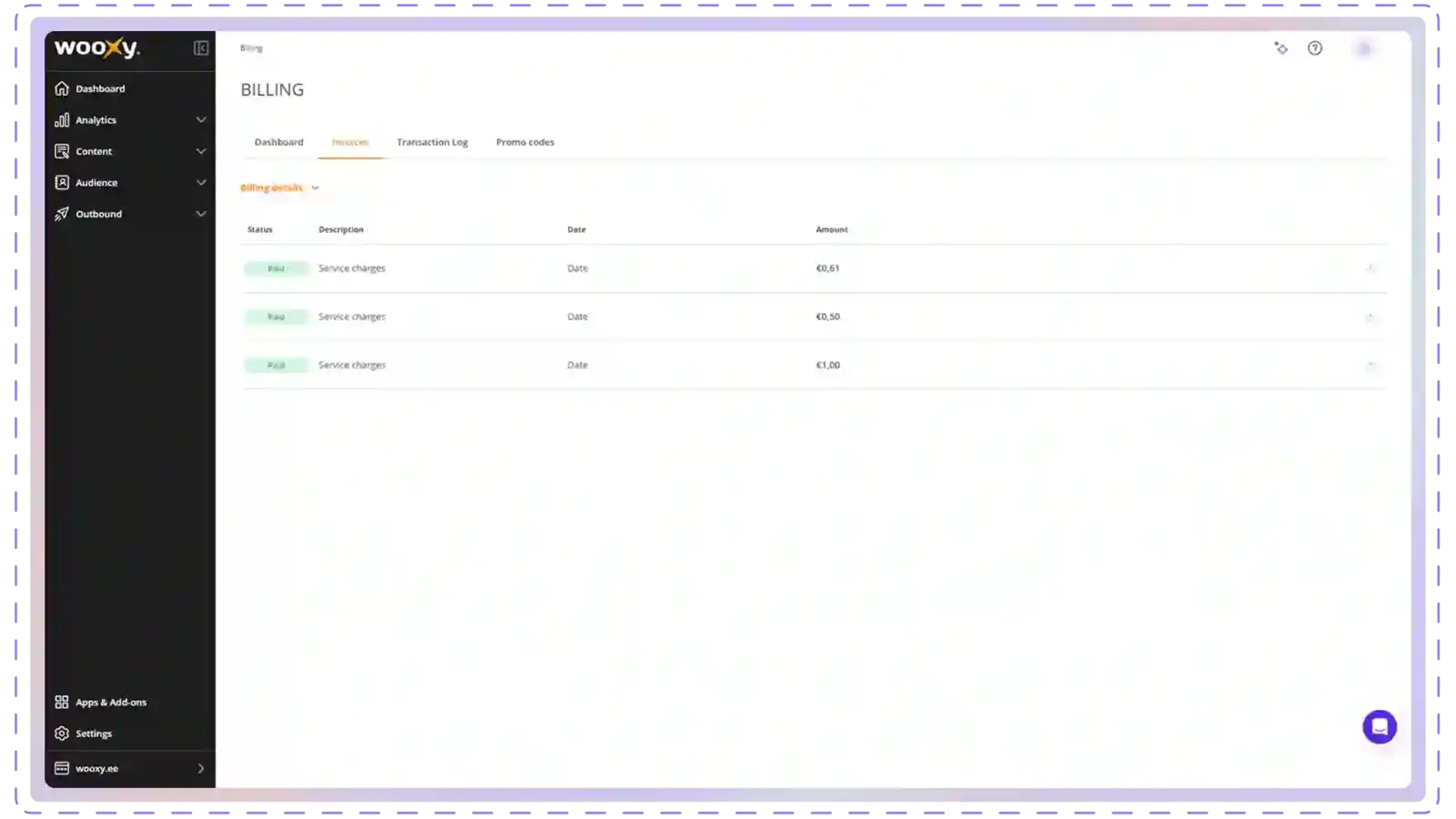Open the billing Dashboard tab
Screen dimensions: 1456x819
click(278, 142)
